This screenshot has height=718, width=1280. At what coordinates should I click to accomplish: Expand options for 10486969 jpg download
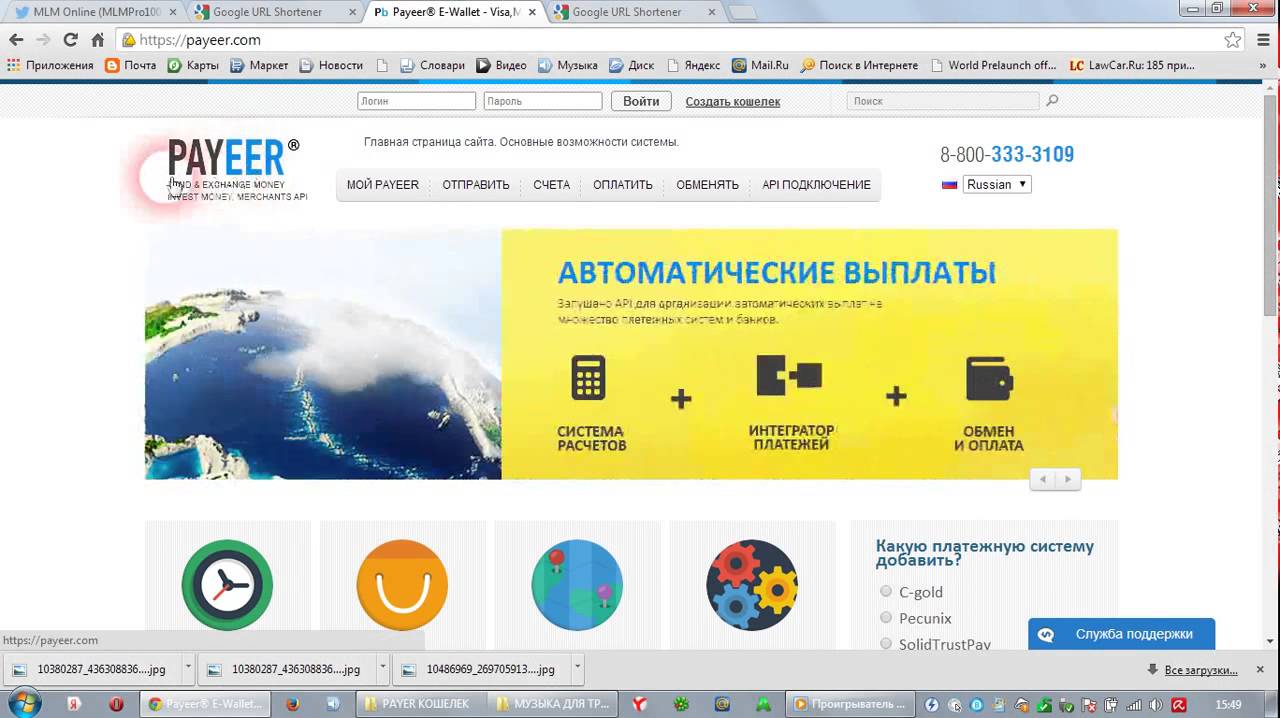point(577,669)
